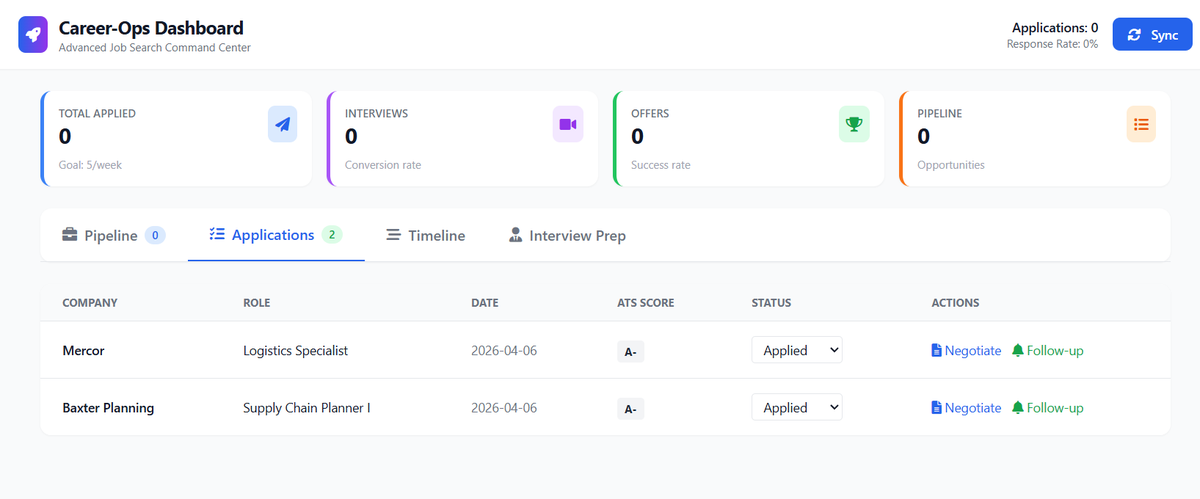Click the document icon beside Mercor's Negotiate
Screen dimensions: 1200x499
[x=936, y=351]
